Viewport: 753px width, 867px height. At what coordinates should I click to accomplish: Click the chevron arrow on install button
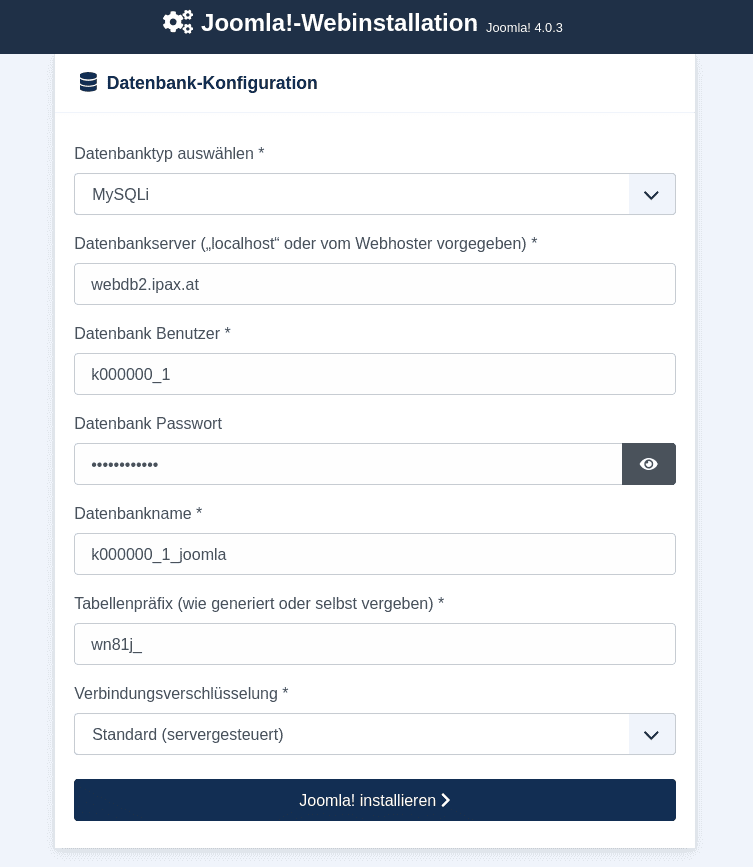pyautogui.click(x=446, y=800)
